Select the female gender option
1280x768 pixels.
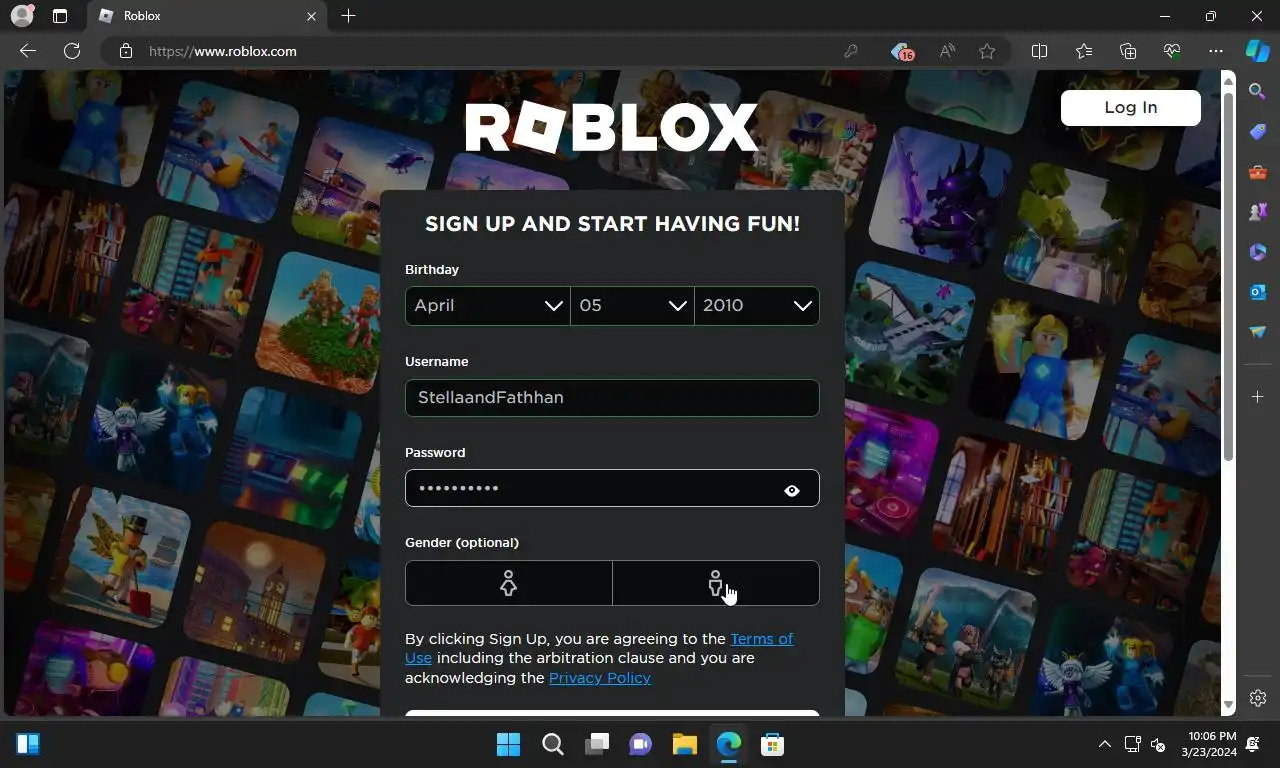pyautogui.click(x=509, y=583)
